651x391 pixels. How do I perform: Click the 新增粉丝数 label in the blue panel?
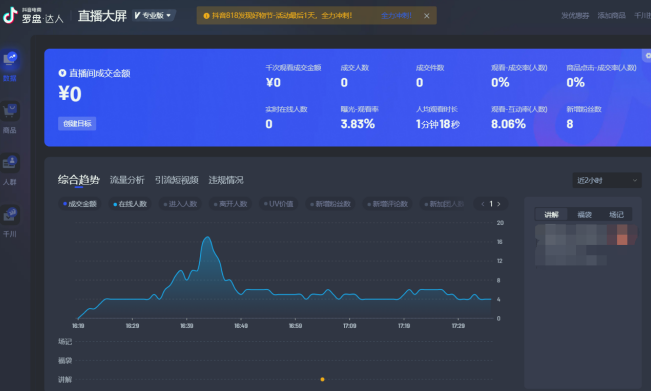[584, 109]
